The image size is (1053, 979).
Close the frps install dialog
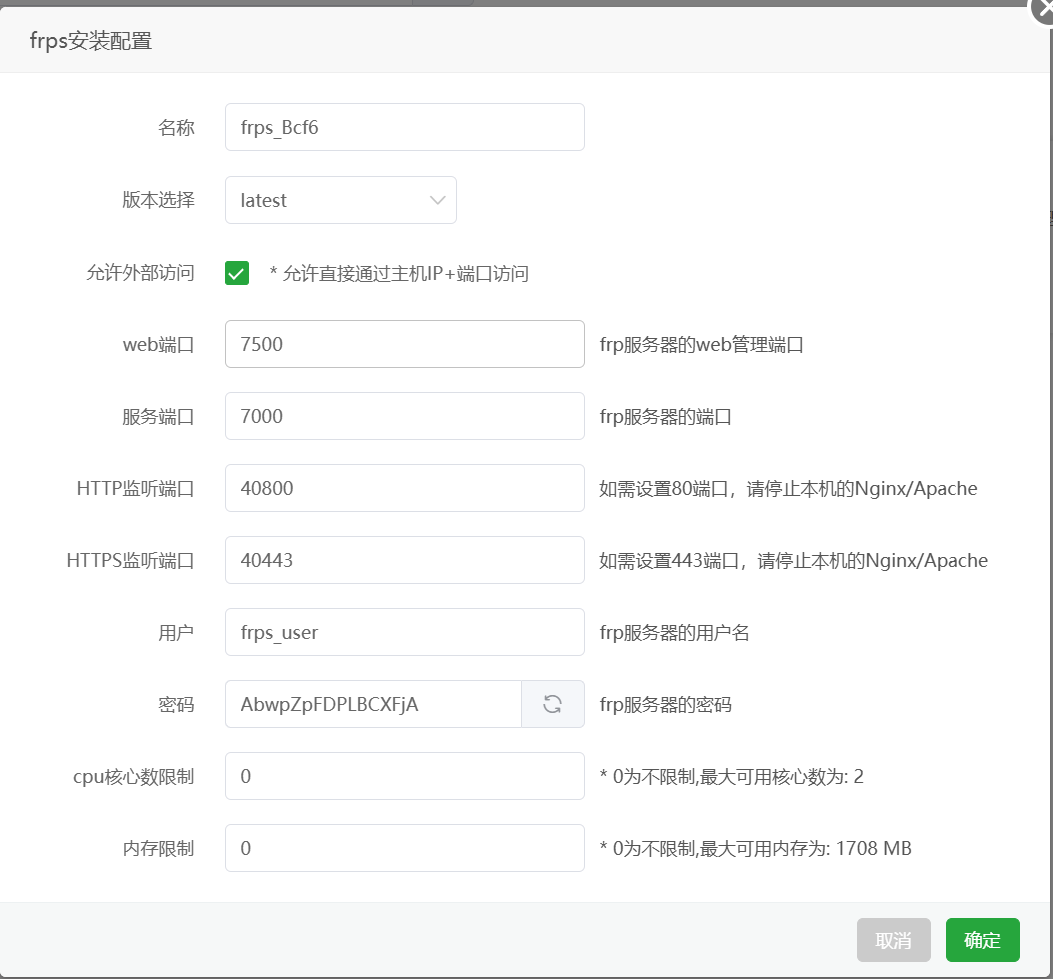[1043, 10]
